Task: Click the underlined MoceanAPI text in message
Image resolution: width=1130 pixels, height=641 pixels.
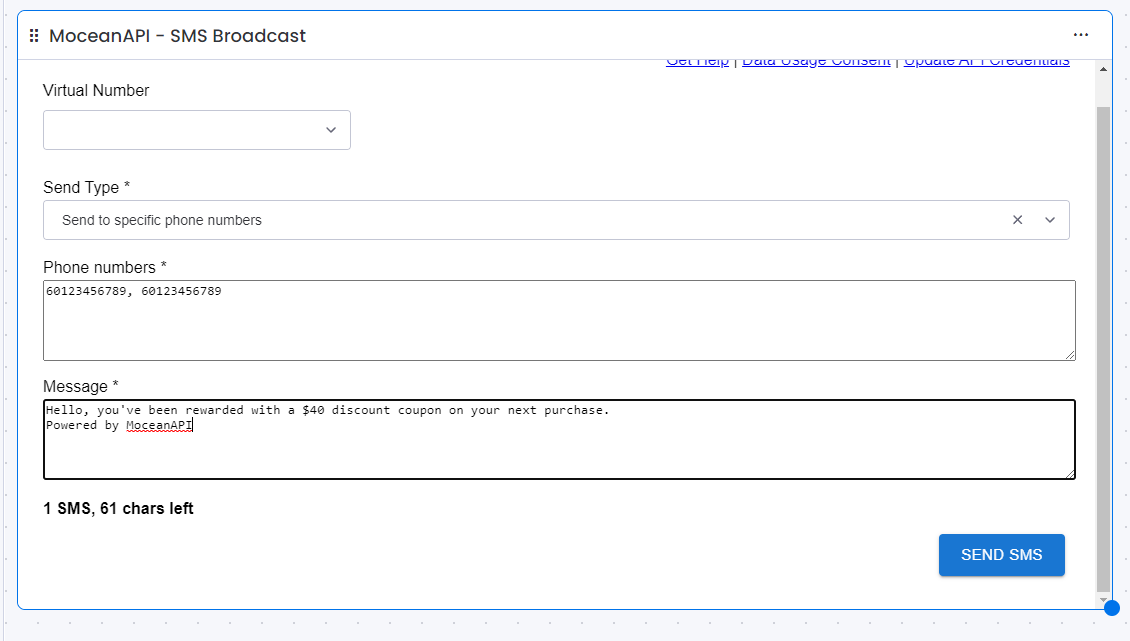Action: point(158,424)
